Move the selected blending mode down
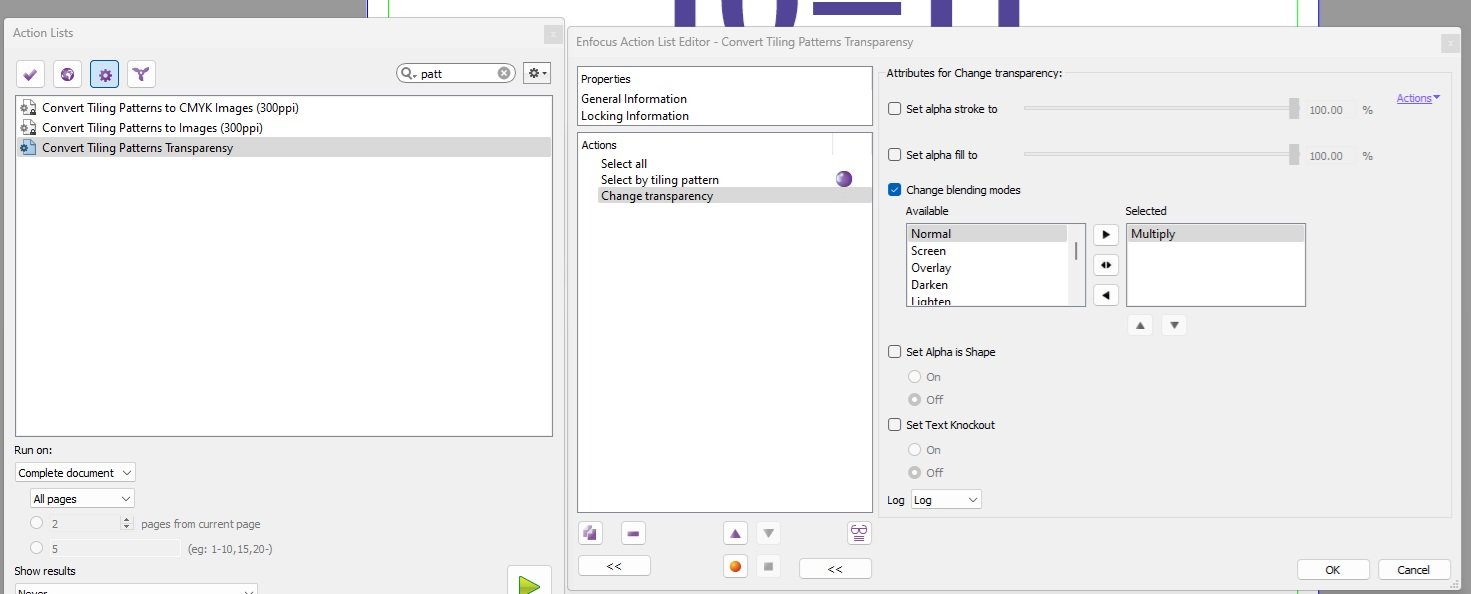This screenshot has width=1471, height=594. 1174,325
